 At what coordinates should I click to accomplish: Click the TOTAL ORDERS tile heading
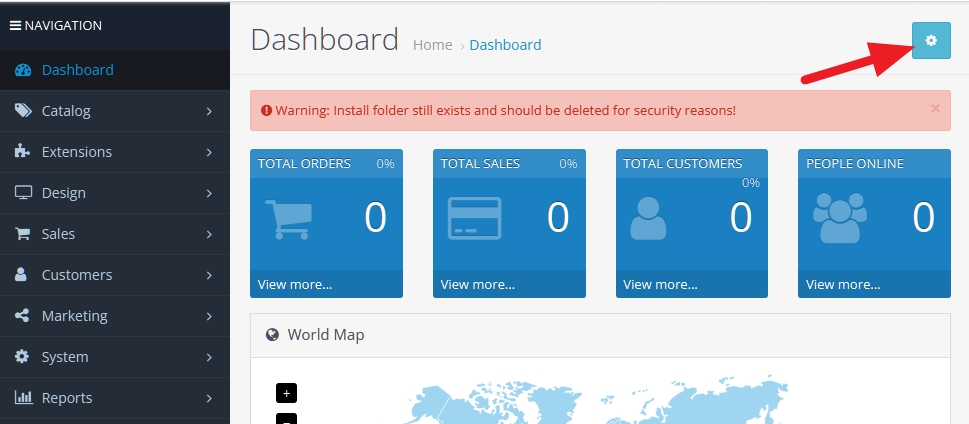304,163
